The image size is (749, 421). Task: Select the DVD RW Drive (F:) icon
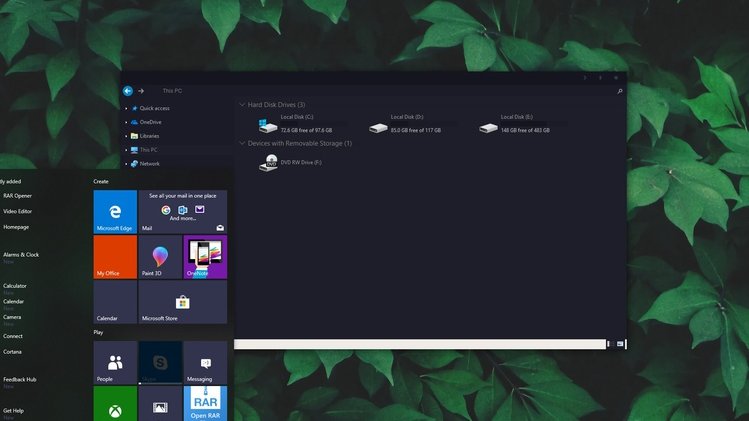268,163
